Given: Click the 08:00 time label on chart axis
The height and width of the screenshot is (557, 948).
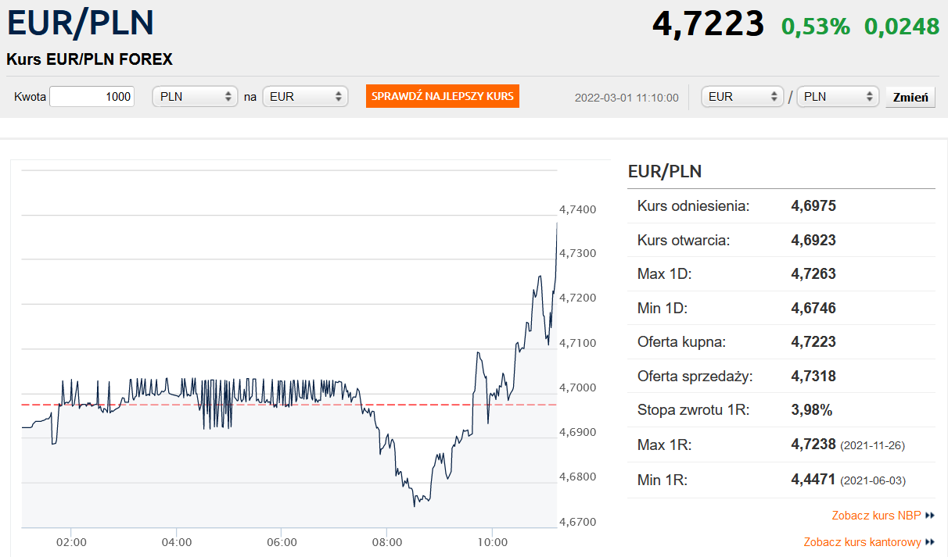Looking at the screenshot, I should pyautogui.click(x=387, y=542).
